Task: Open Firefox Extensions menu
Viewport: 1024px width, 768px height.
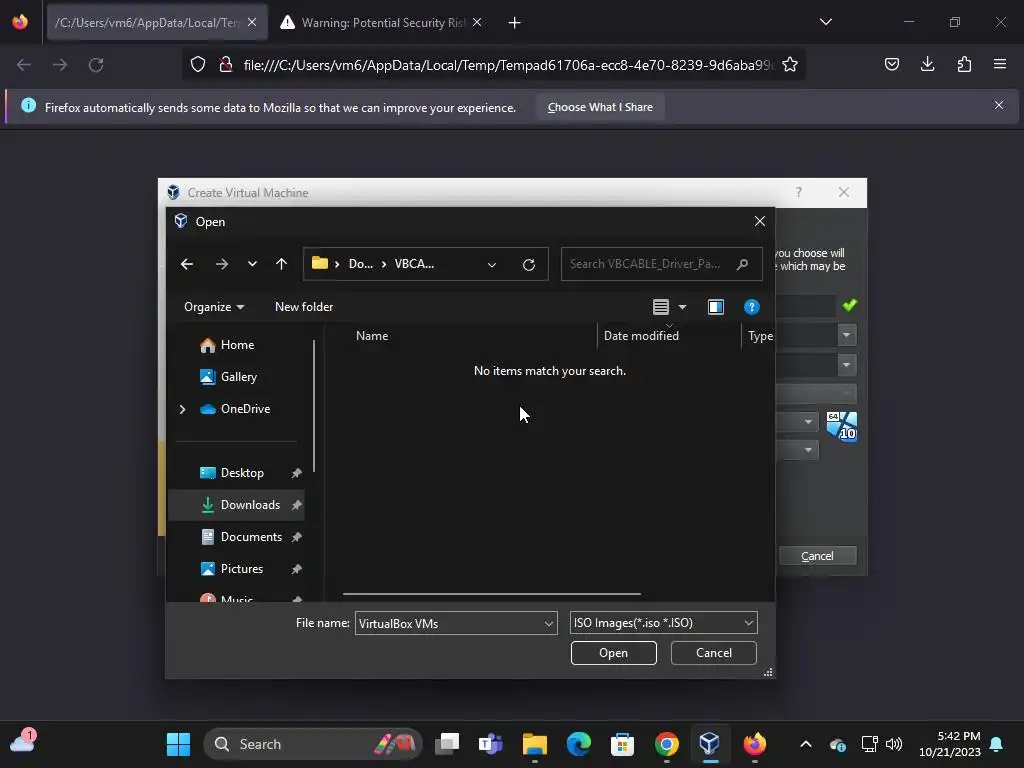Action: 964,65
